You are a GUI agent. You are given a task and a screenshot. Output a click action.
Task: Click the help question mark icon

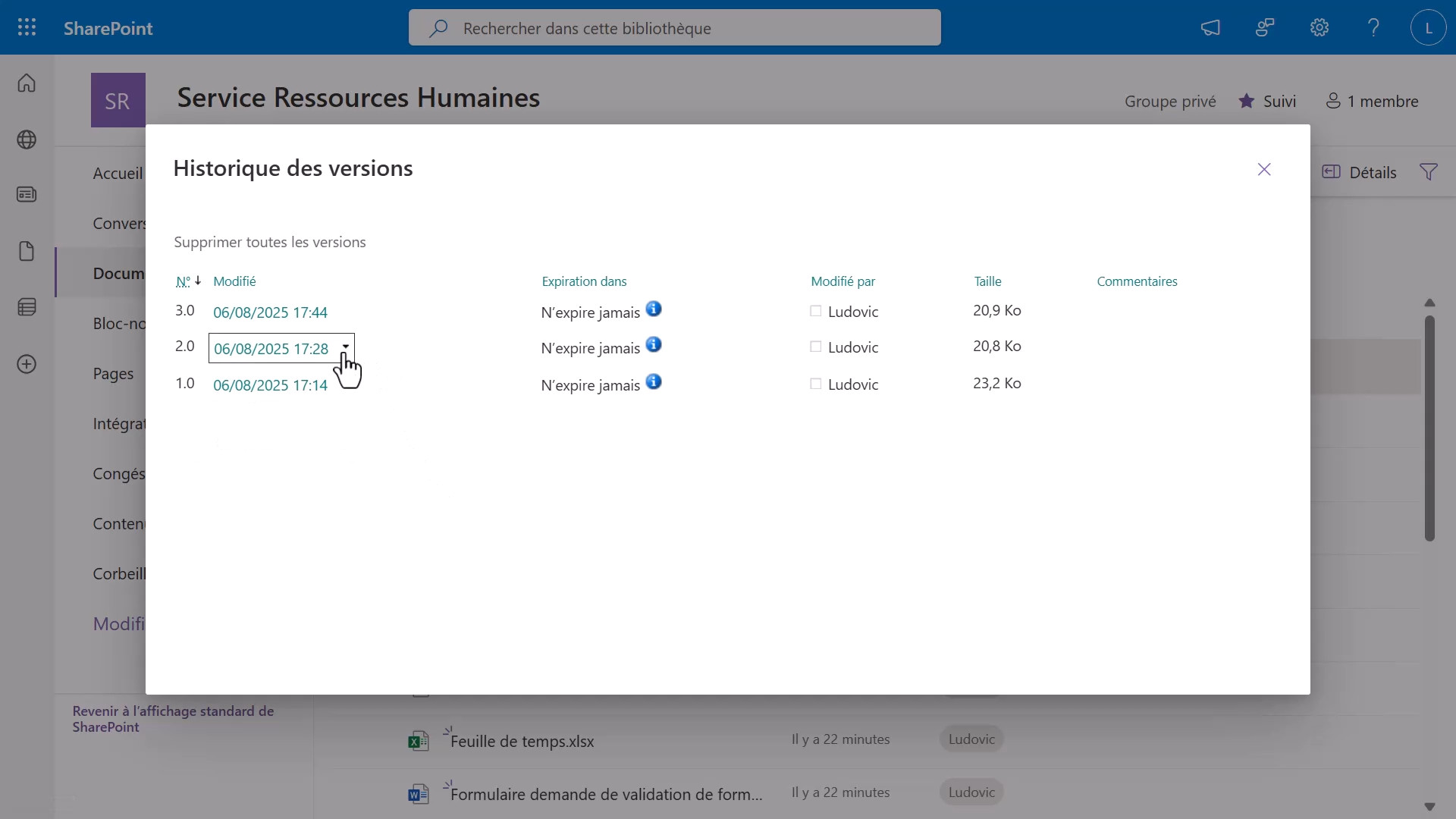point(1373,28)
